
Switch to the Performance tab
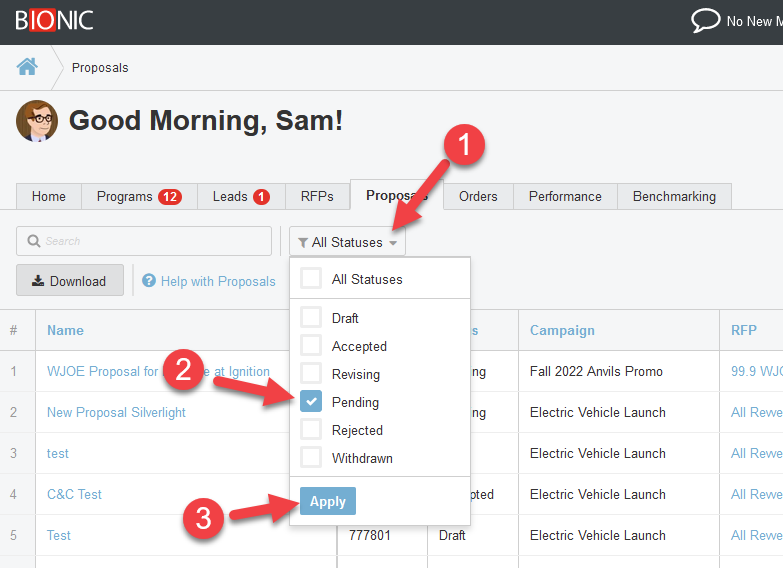(x=565, y=196)
